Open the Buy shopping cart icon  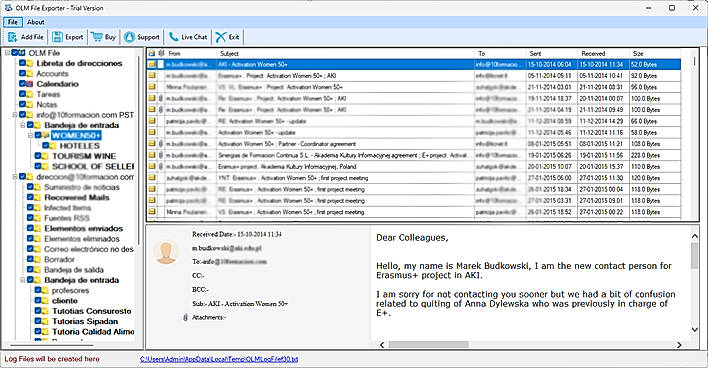[96, 37]
